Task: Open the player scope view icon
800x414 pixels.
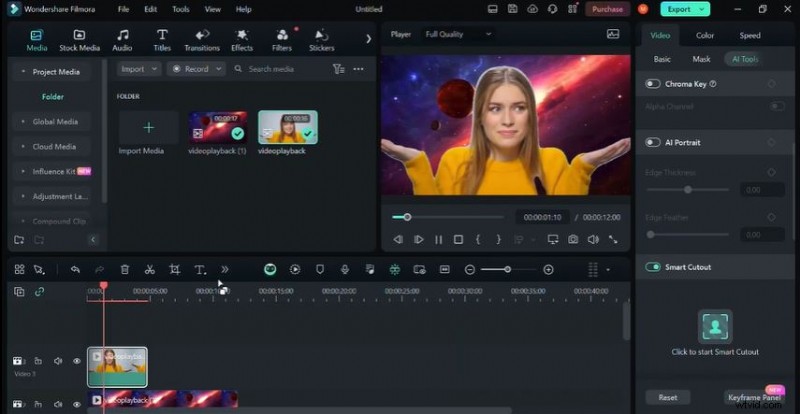Action: coord(613,34)
